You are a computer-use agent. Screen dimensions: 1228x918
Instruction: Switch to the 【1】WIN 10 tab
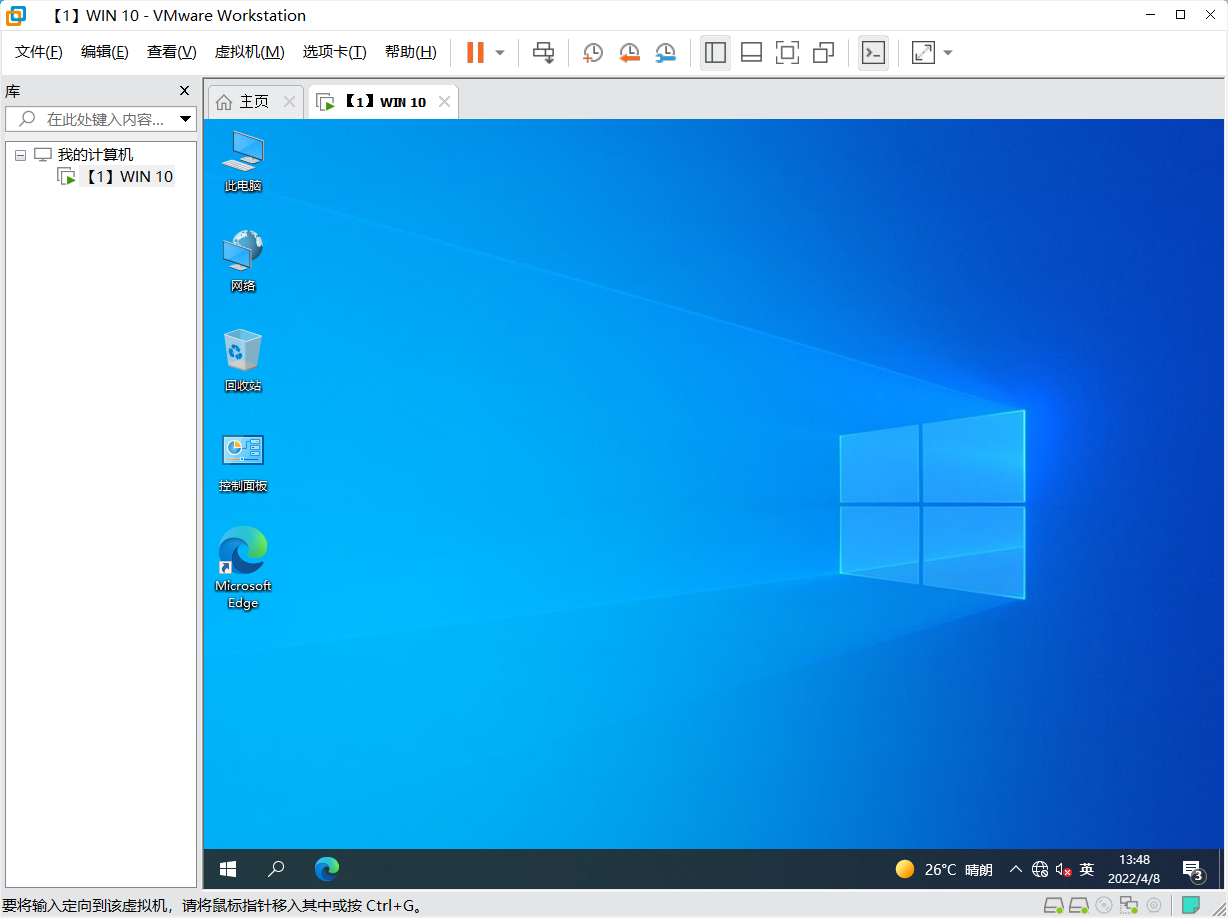375,102
